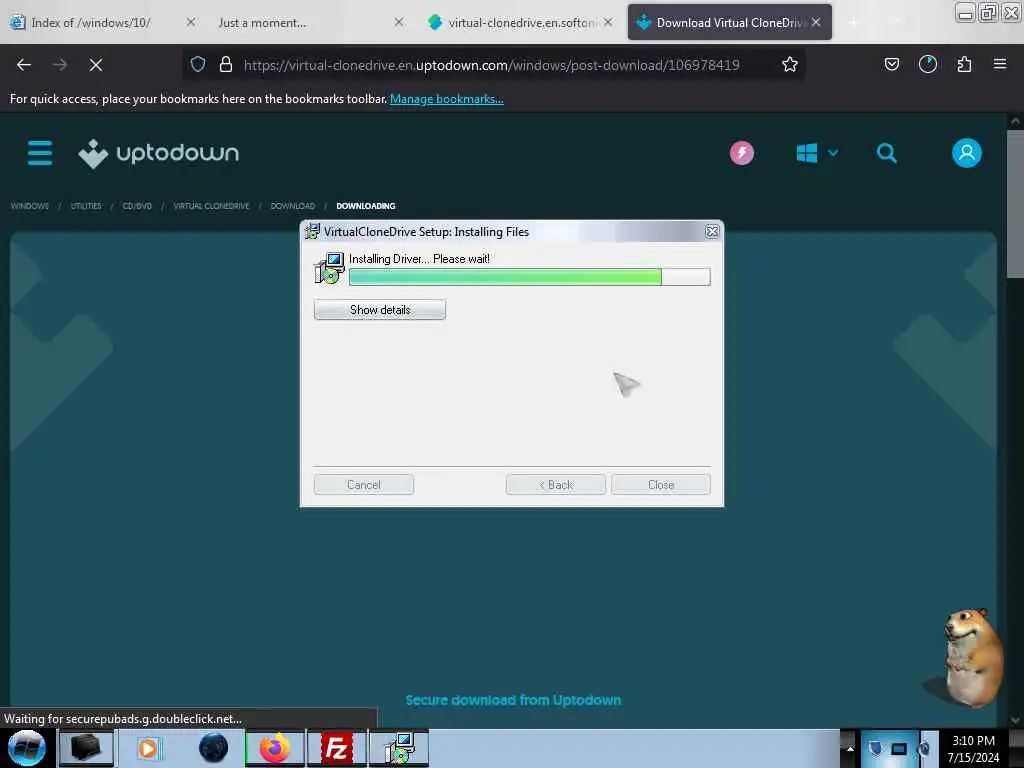Screen dimensions: 1024x768
Task: Click Show details in setup dialog
Action: click(x=379, y=310)
